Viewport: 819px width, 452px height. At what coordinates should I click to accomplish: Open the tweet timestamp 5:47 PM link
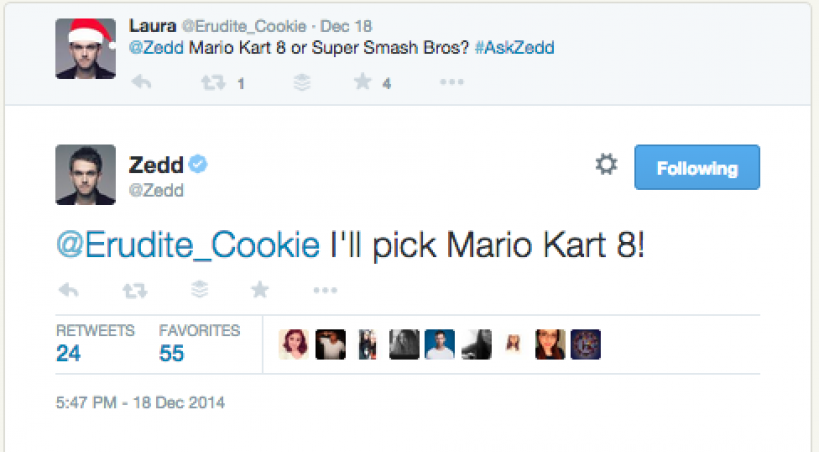[x=140, y=403]
